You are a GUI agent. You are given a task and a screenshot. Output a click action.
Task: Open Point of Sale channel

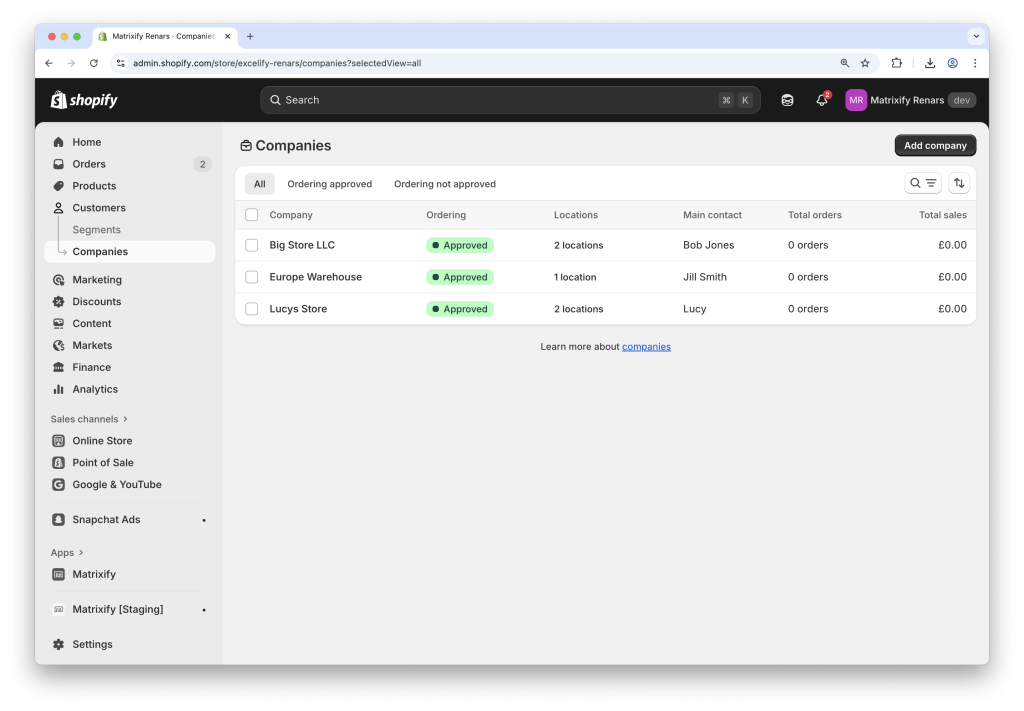click(x=103, y=462)
